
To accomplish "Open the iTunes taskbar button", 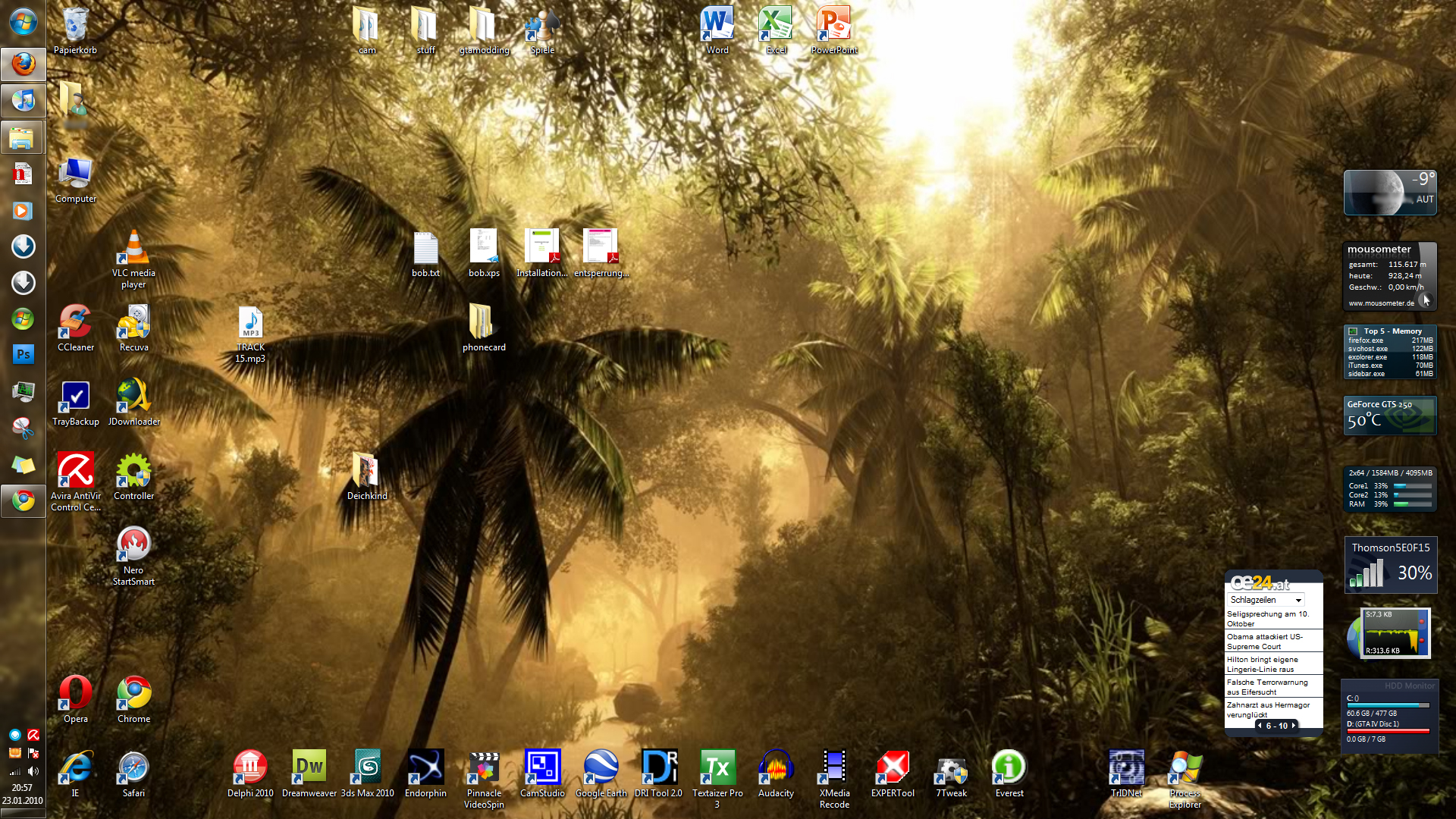I will pos(23,100).
